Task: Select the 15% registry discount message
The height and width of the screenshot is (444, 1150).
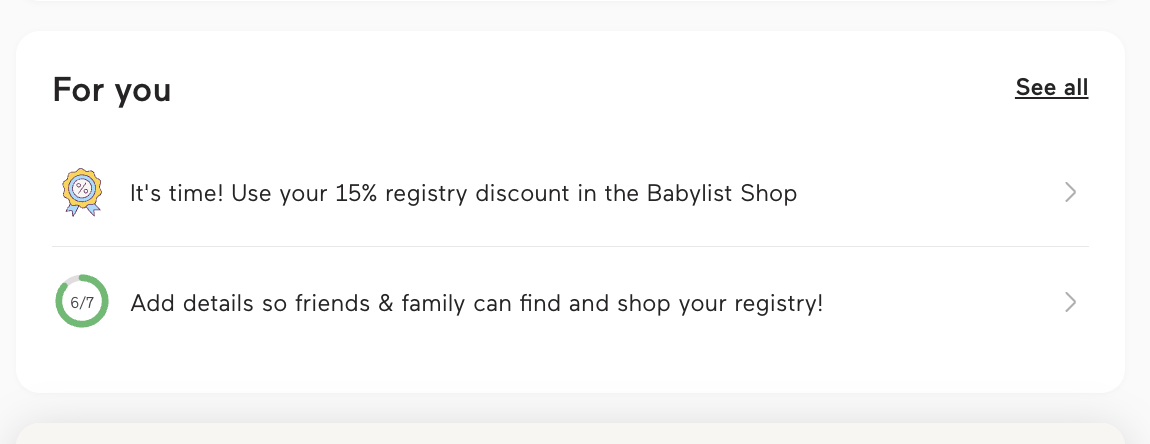Action: point(463,193)
